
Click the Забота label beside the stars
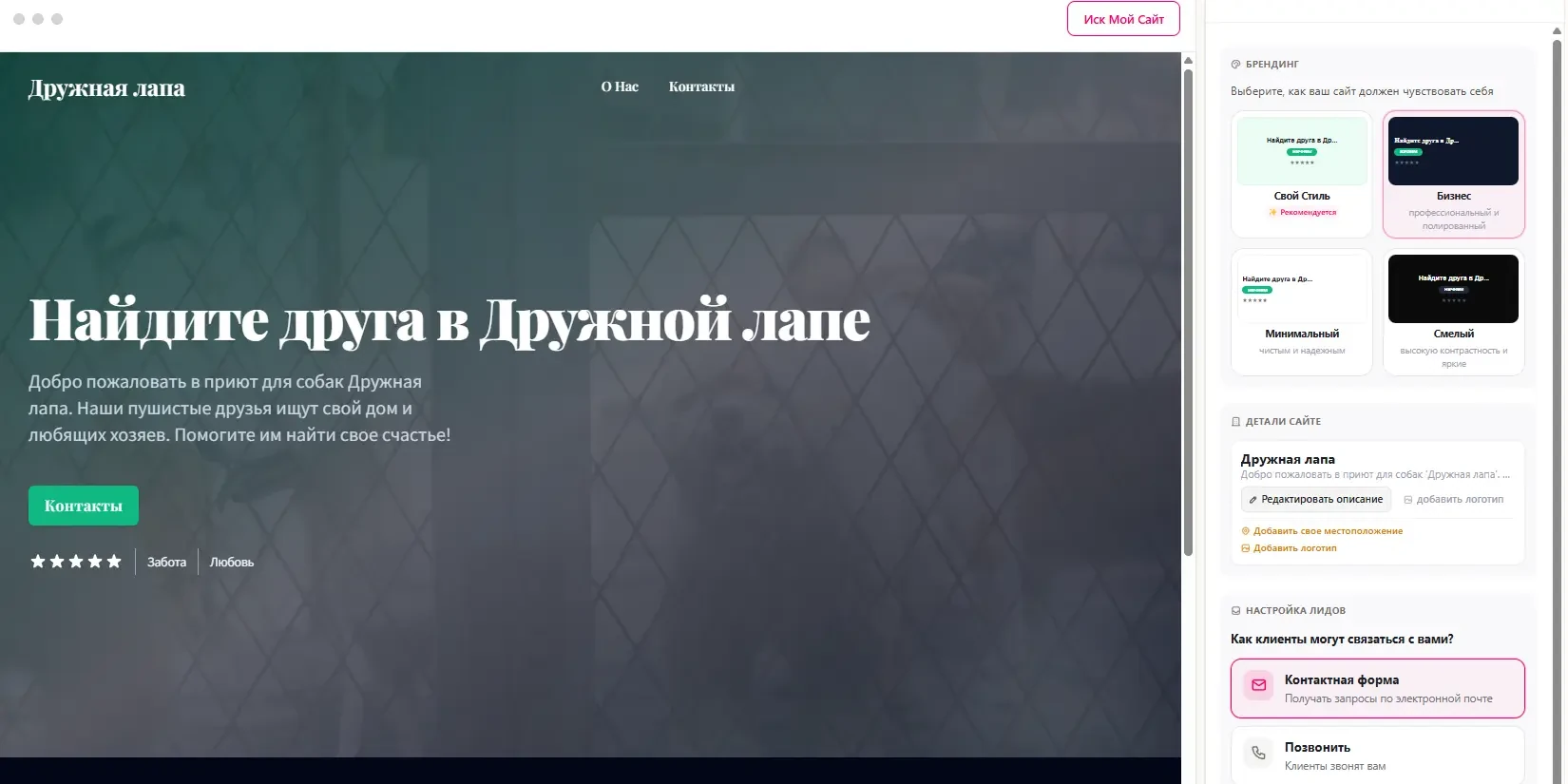click(x=166, y=563)
